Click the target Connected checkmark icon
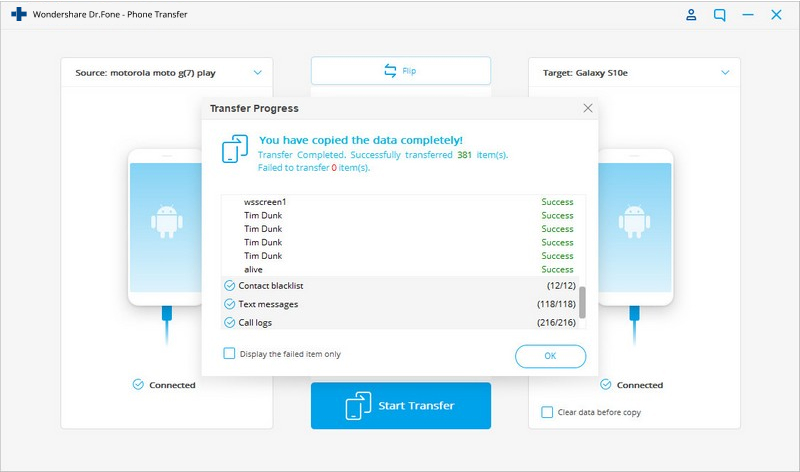This screenshot has width=800, height=472. click(x=605, y=385)
